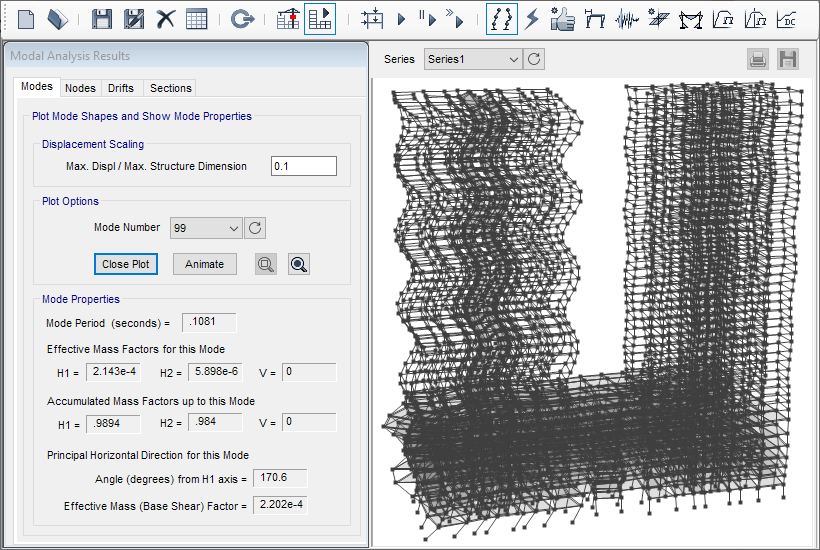Screen dimensions: 820x550
Task: Switch to the Drifts tab
Action: pos(121,88)
